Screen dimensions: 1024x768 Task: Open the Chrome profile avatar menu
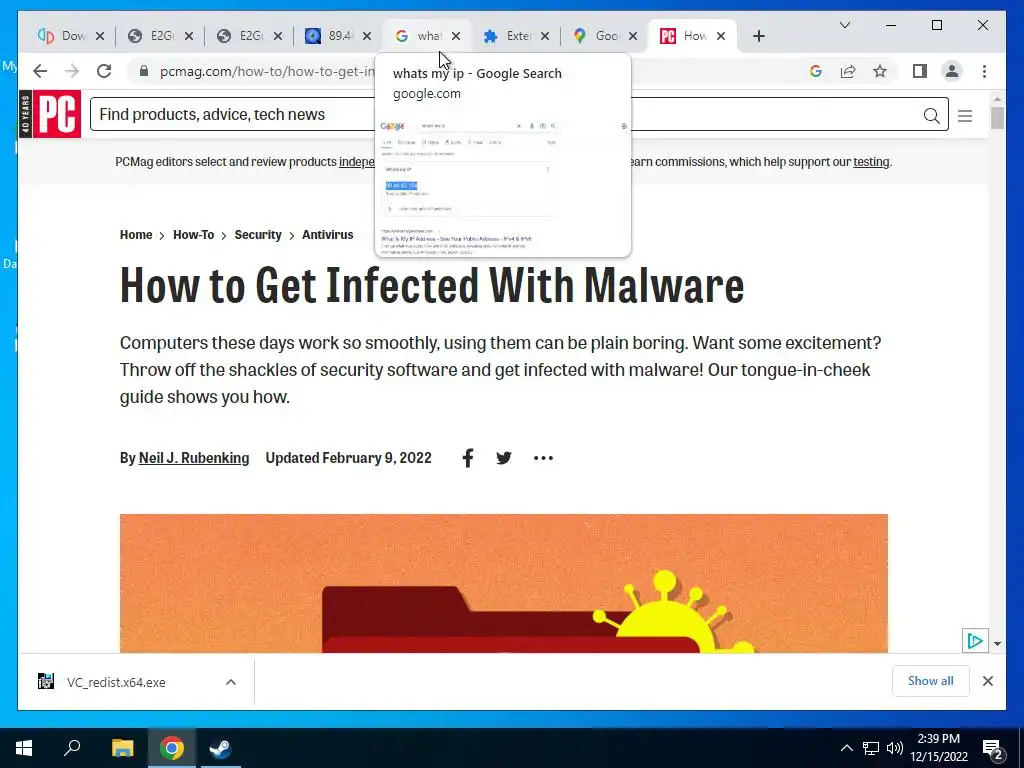pos(952,71)
